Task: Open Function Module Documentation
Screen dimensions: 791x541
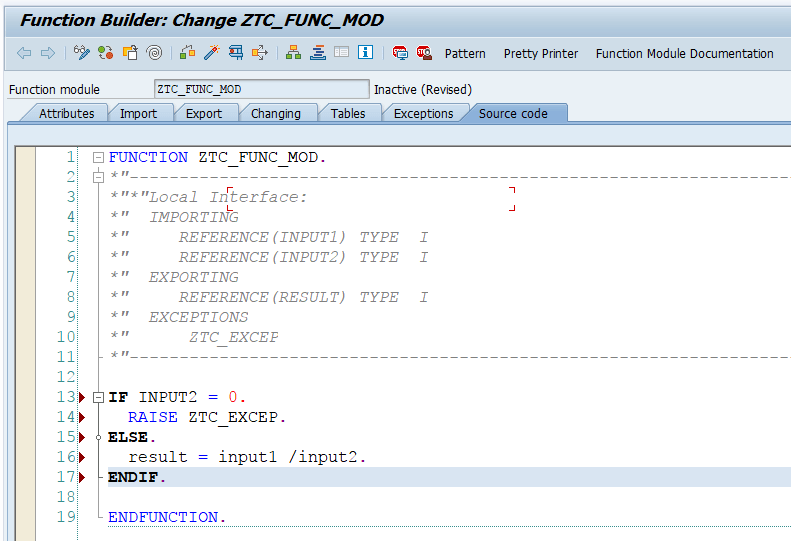Action: 684,53
